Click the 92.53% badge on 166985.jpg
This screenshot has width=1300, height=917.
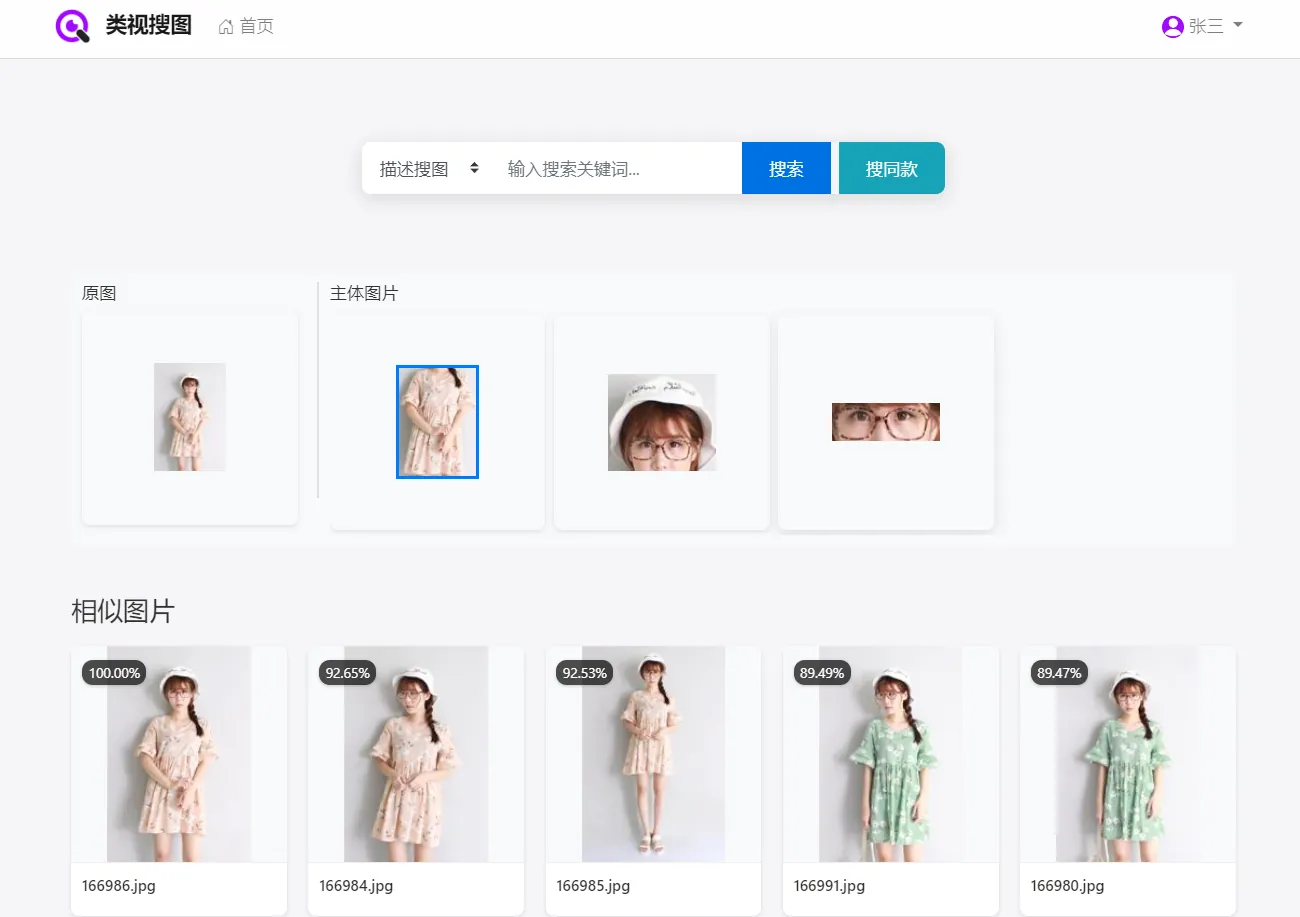coord(584,673)
